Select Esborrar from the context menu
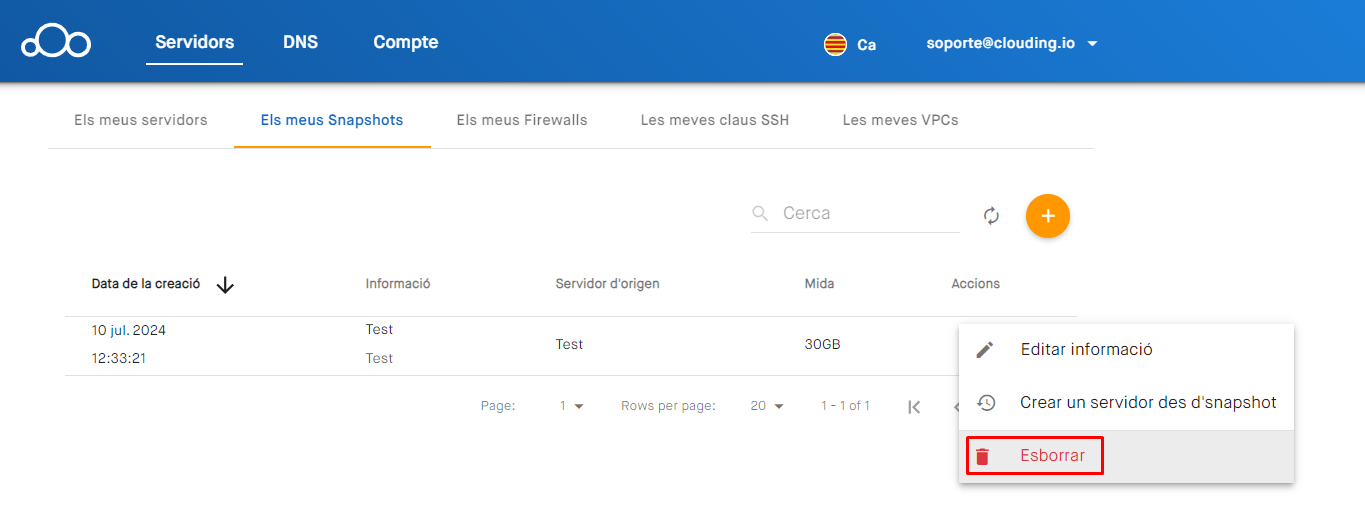 click(x=1052, y=456)
